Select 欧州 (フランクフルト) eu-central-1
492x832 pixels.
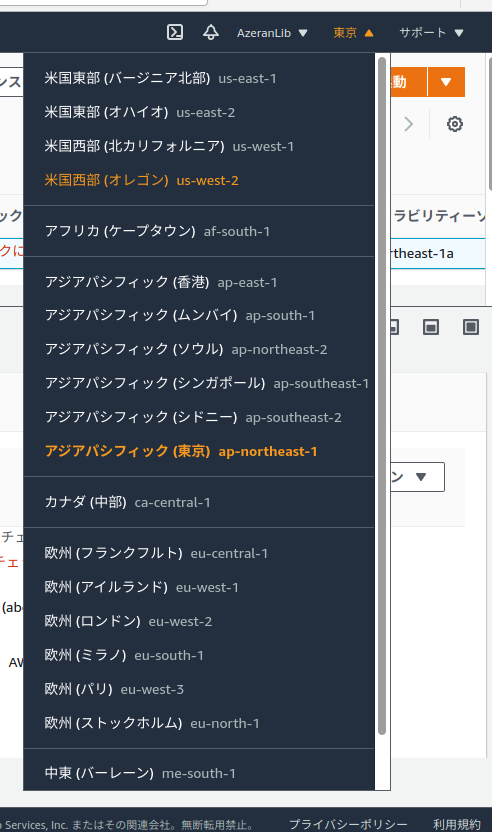199,553
